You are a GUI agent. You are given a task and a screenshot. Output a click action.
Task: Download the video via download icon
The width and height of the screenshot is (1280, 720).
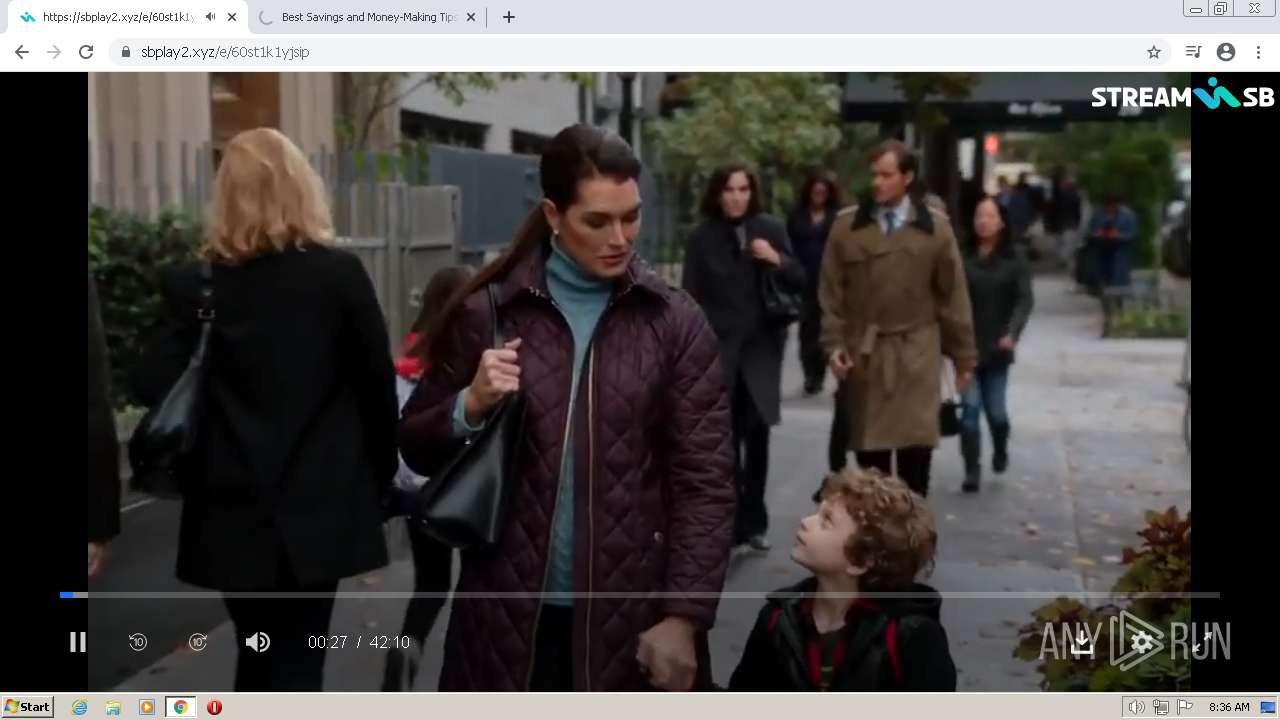click(1081, 643)
